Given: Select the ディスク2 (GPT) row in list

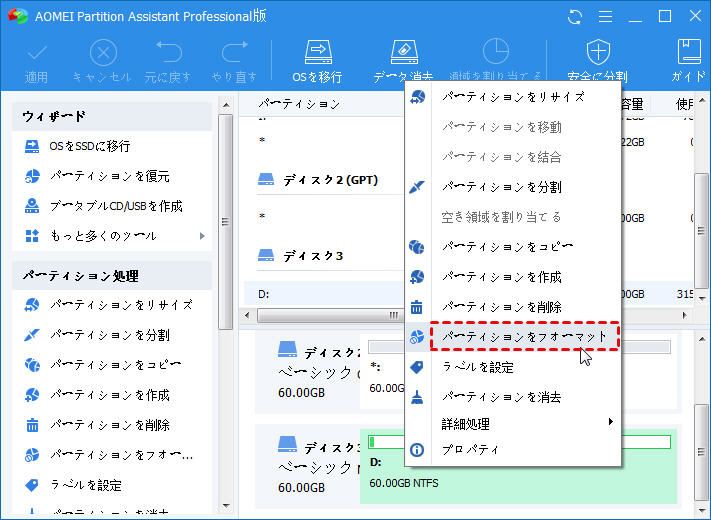Looking at the screenshot, I should [330, 180].
